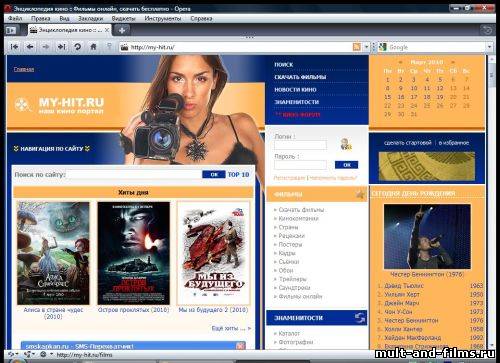Open the Закладки menu
Screen dimensions: 500x363
[x=90, y=18]
